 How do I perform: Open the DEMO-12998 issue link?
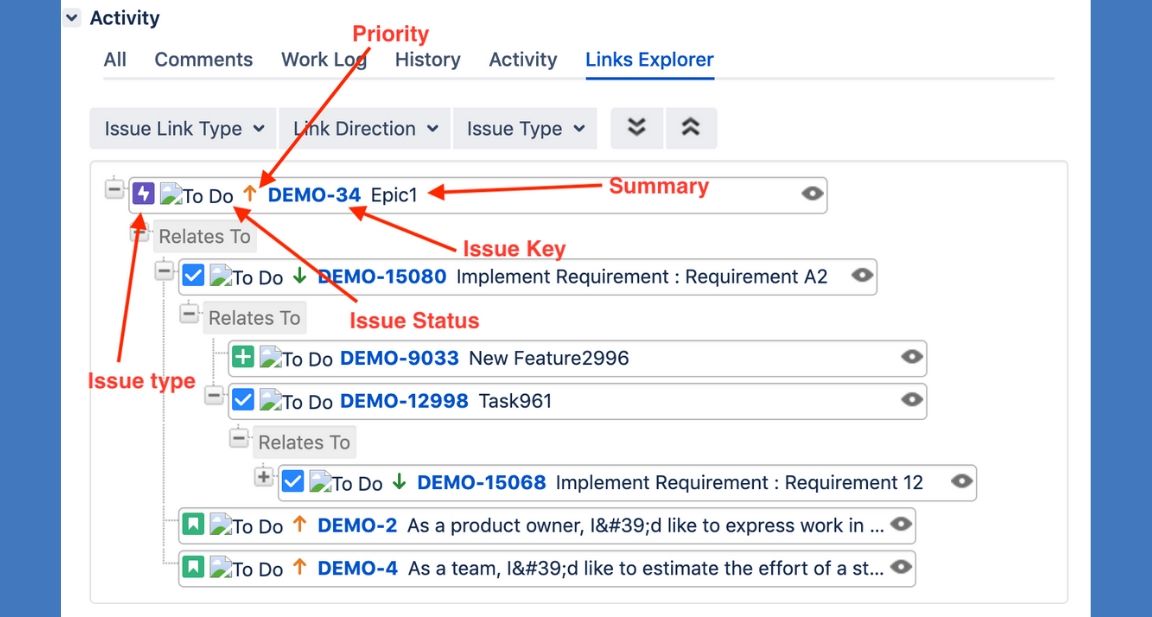click(x=404, y=401)
